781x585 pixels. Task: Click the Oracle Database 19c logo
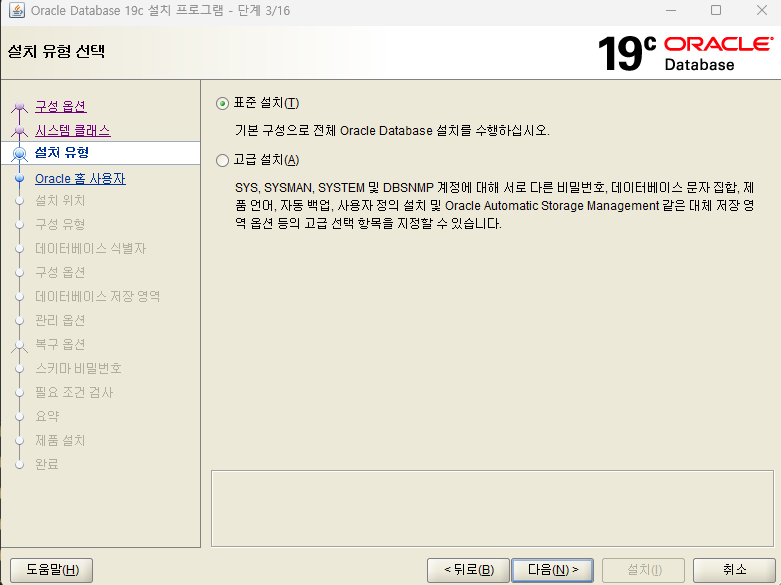(685, 53)
